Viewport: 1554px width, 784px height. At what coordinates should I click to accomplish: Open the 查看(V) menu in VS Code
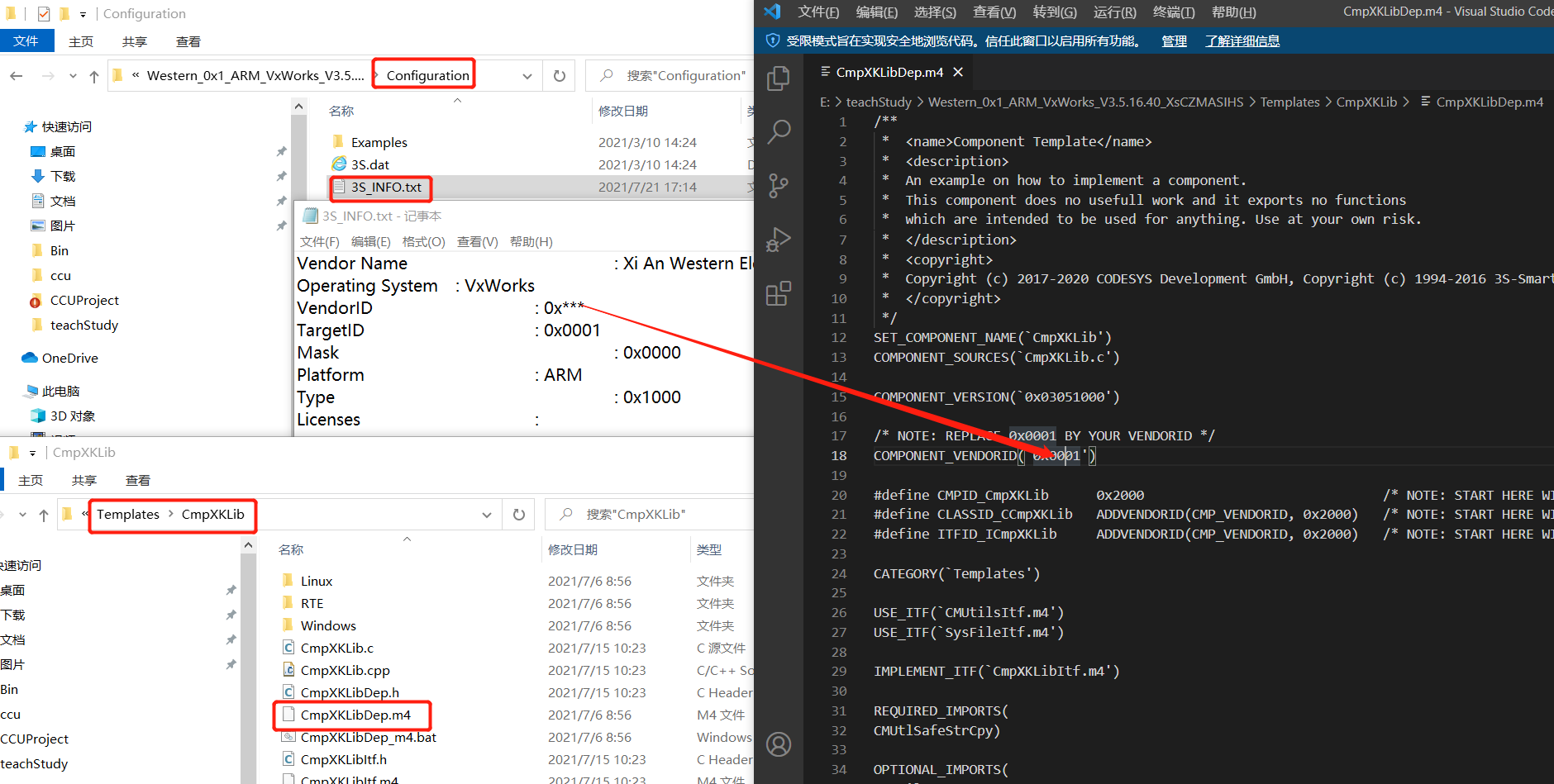pos(994,12)
